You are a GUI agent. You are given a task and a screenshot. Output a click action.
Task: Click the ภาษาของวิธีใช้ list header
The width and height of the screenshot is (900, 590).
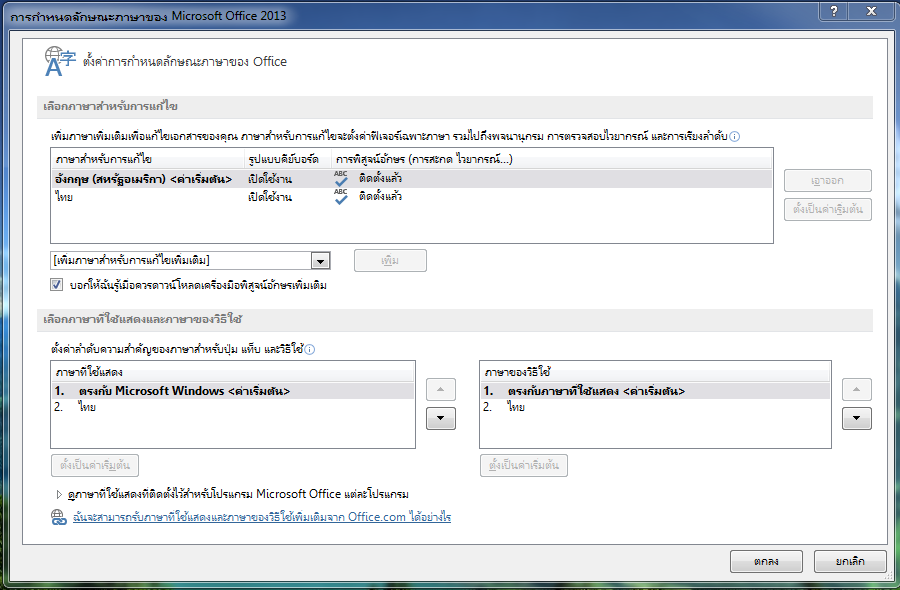click(x=655, y=372)
